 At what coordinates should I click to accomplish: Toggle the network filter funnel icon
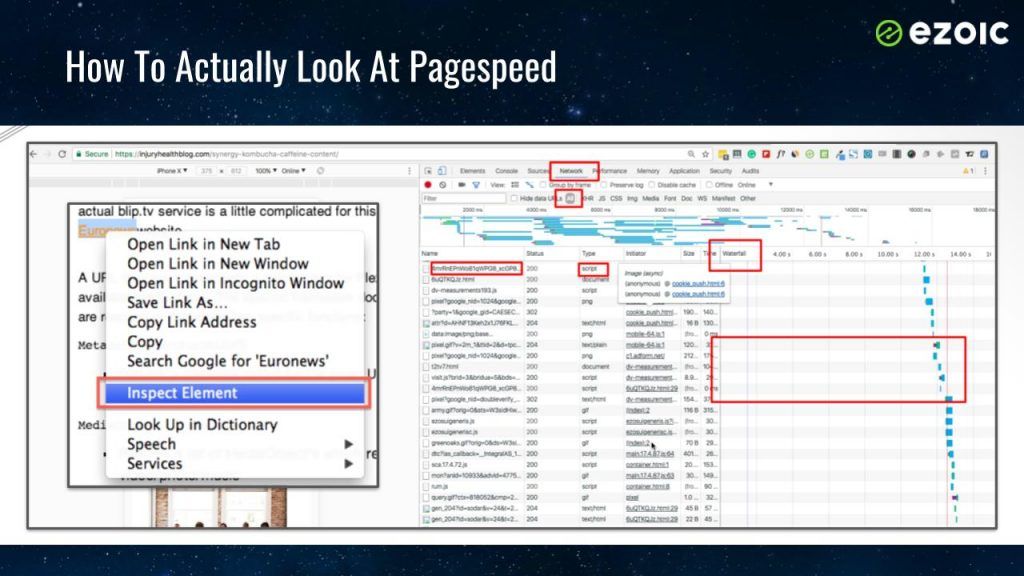(476, 185)
